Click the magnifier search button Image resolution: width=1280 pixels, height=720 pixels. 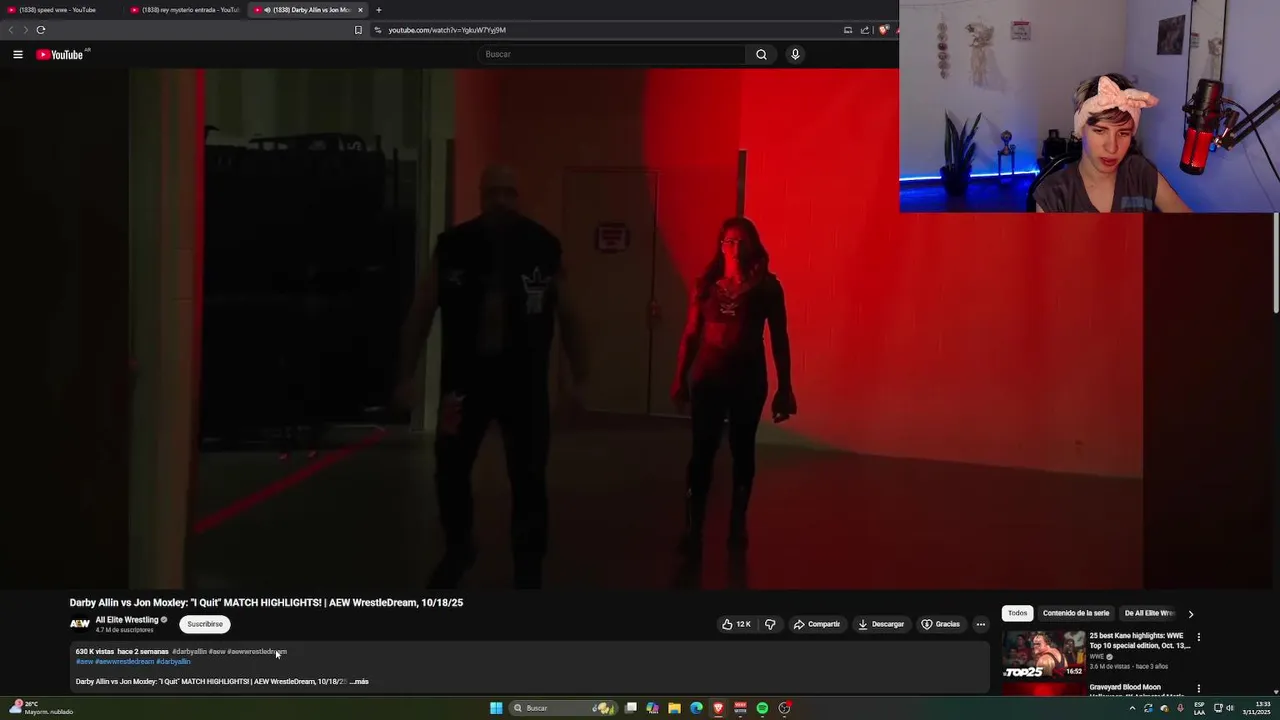click(x=761, y=54)
